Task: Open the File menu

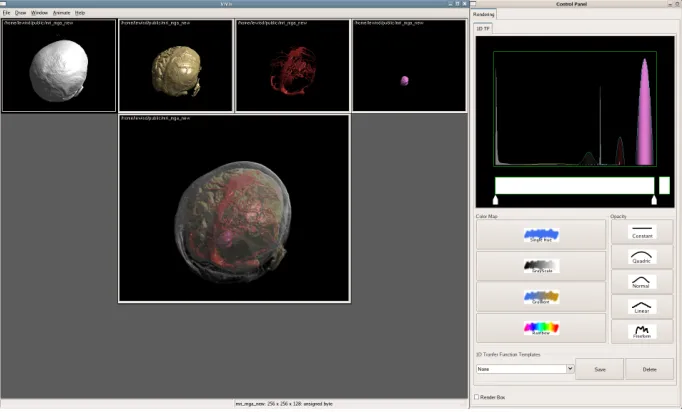Action: click(x=7, y=13)
